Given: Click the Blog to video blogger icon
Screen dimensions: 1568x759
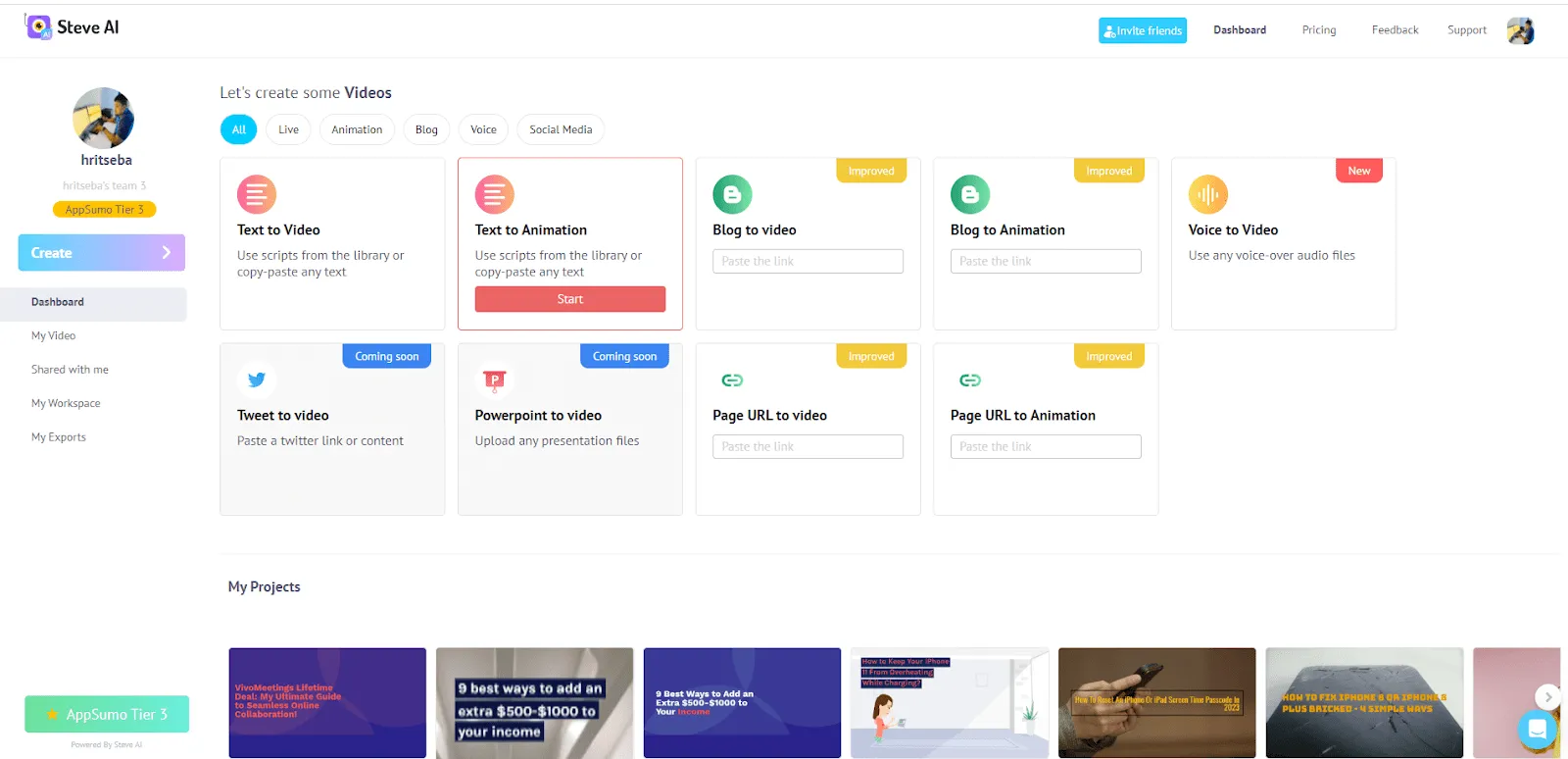Looking at the screenshot, I should pyautogui.click(x=732, y=194).
